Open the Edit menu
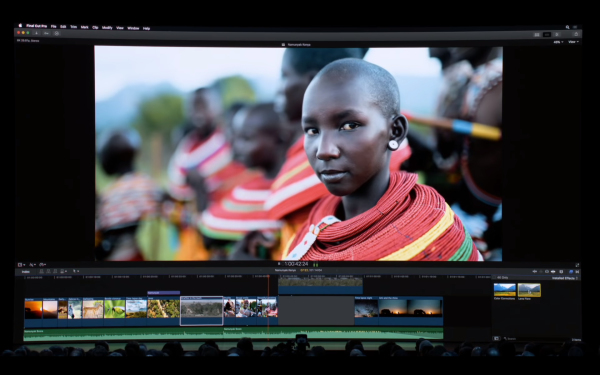The image size is (600, 375). coord(63,27)
